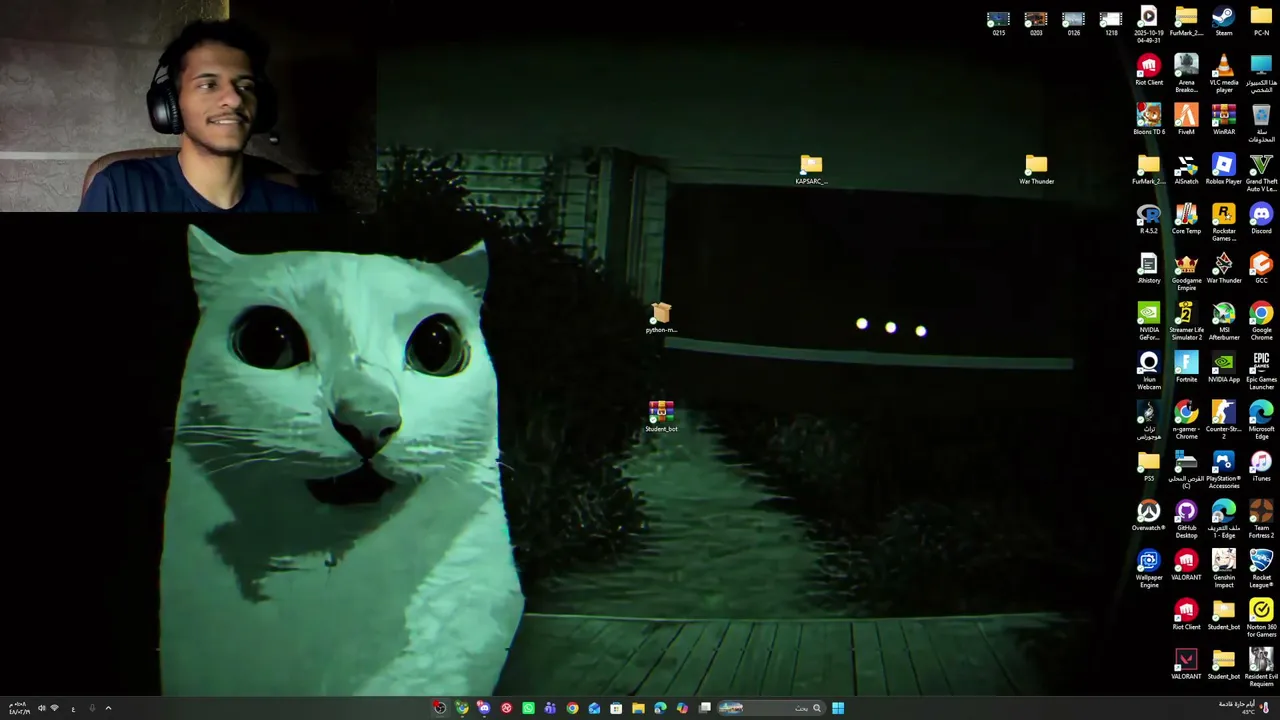Select the GCC desktop shortcut

(1261, 269)
